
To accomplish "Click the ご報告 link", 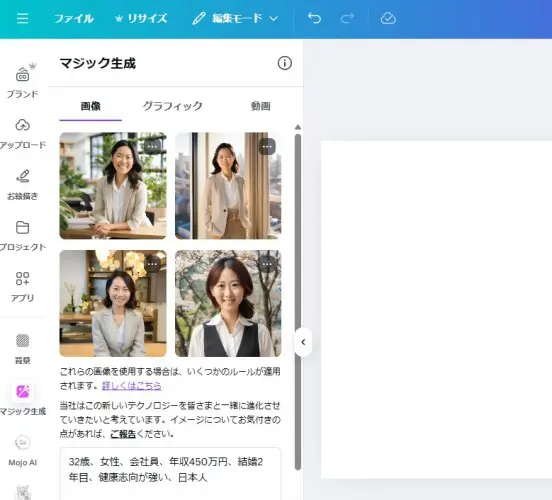I will point(123,434).
